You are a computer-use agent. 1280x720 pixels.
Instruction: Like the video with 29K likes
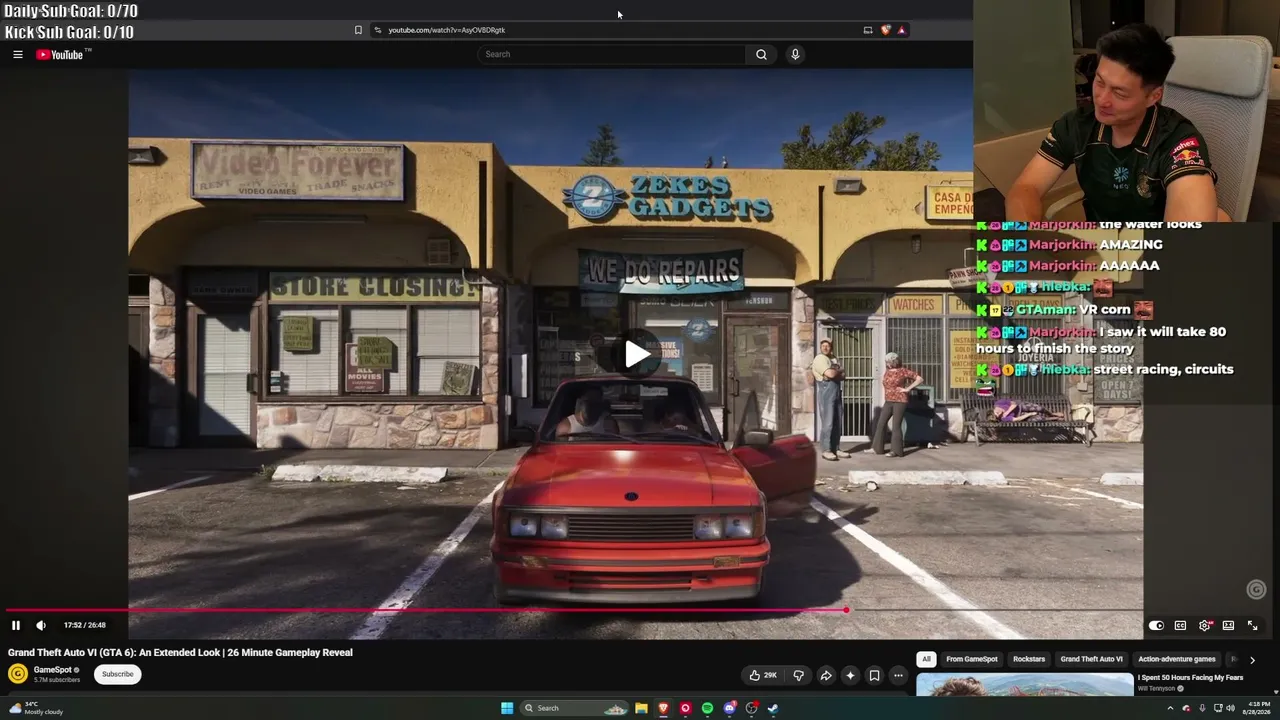point(763,675)
